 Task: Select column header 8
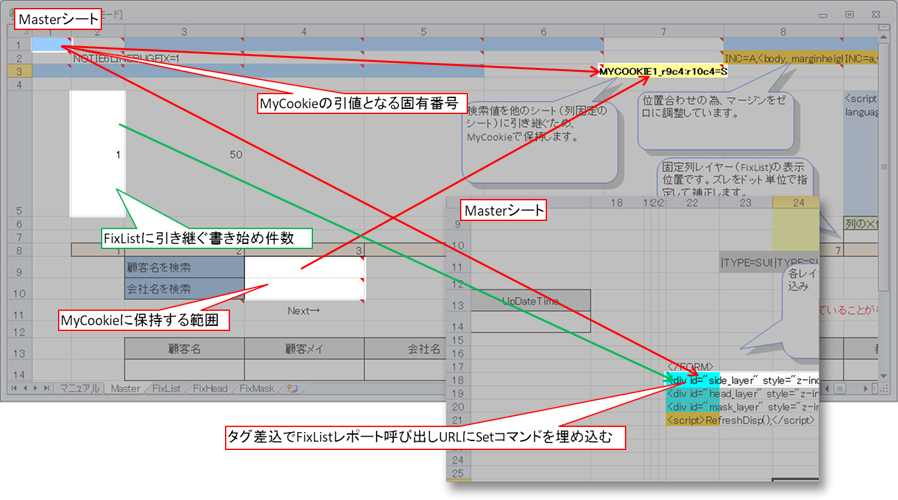pyautogui.click(x=783, y=32)
